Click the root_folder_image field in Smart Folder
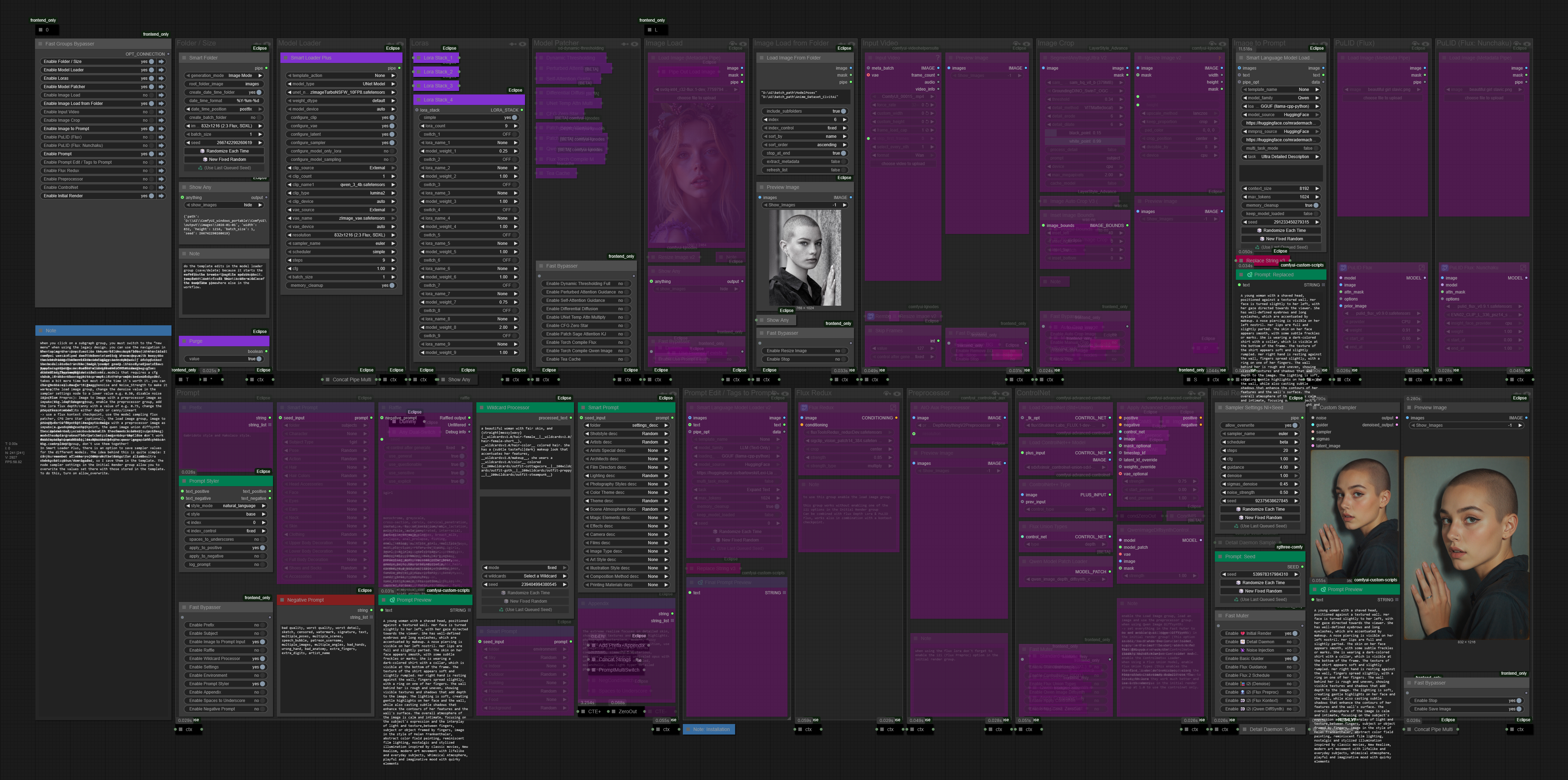Image resolution: width=1568 pixels, height=780 pixels. [225, 84]
